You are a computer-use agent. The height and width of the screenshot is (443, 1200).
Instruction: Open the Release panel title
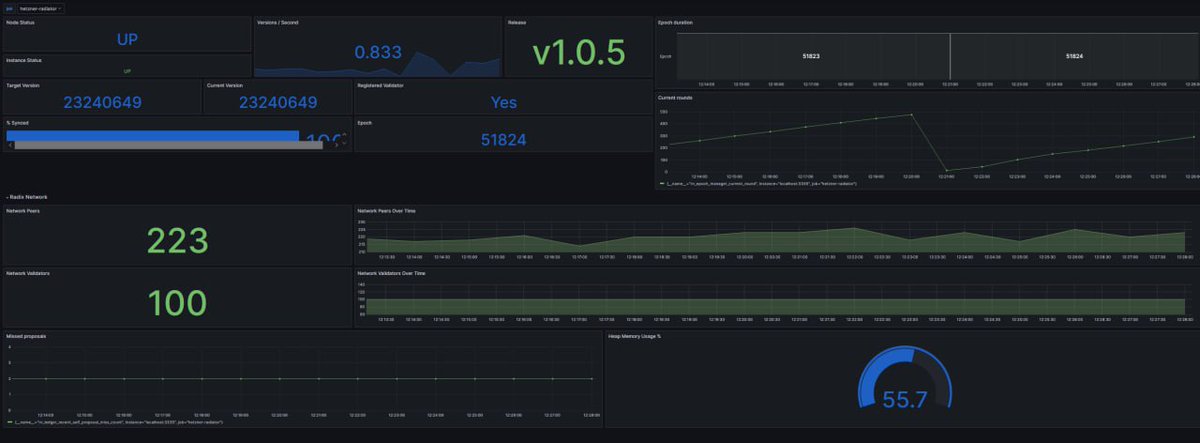click(516, 22)
